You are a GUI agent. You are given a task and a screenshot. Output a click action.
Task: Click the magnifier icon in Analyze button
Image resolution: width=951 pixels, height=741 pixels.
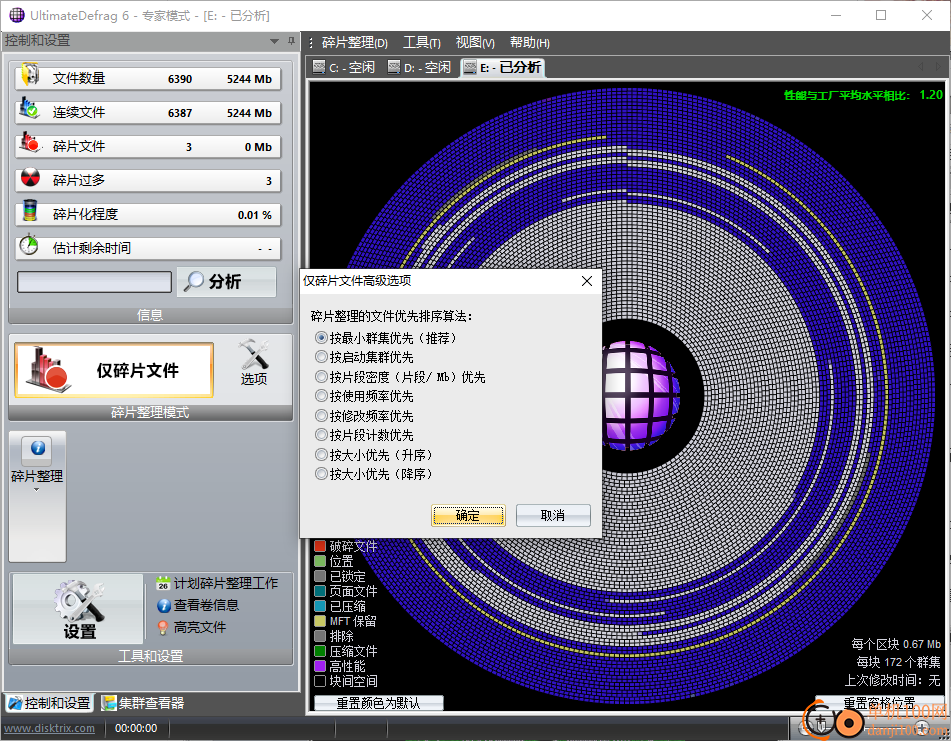[193, 281]
